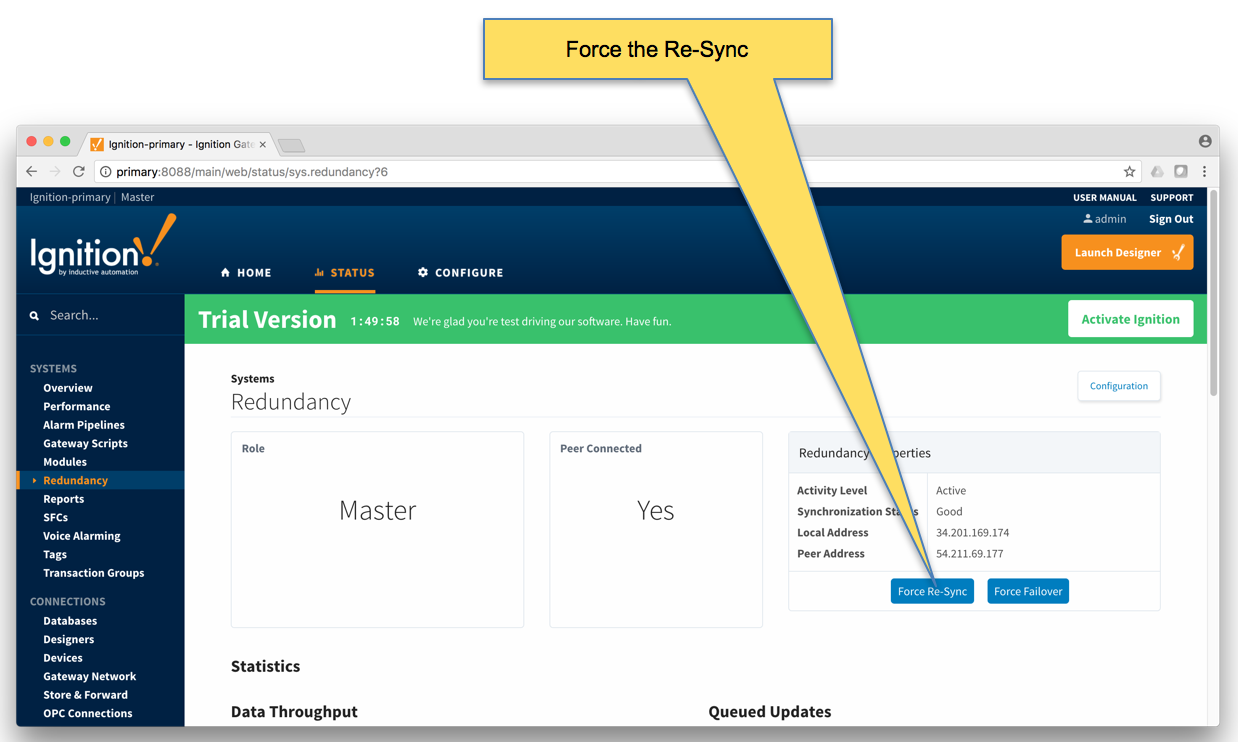Click the Activity Level value Active

pos(951,491)
